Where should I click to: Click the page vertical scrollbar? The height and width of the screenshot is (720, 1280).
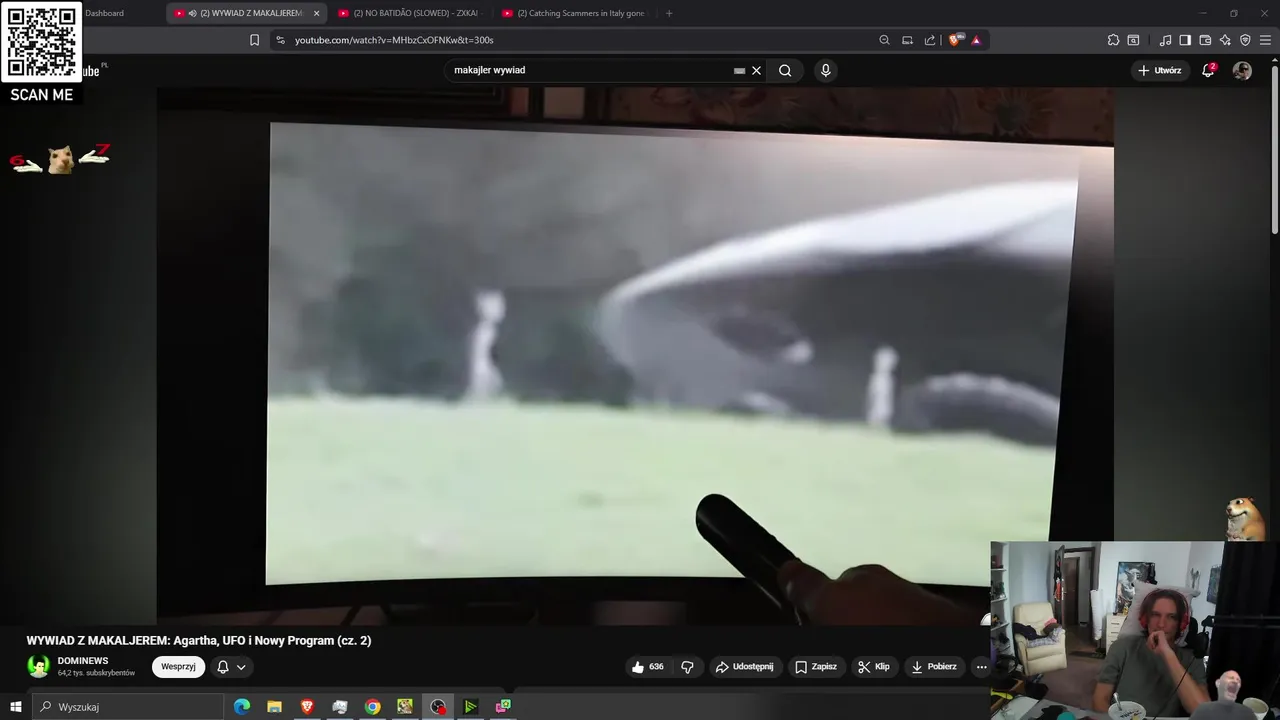[x=1275, y=150]
